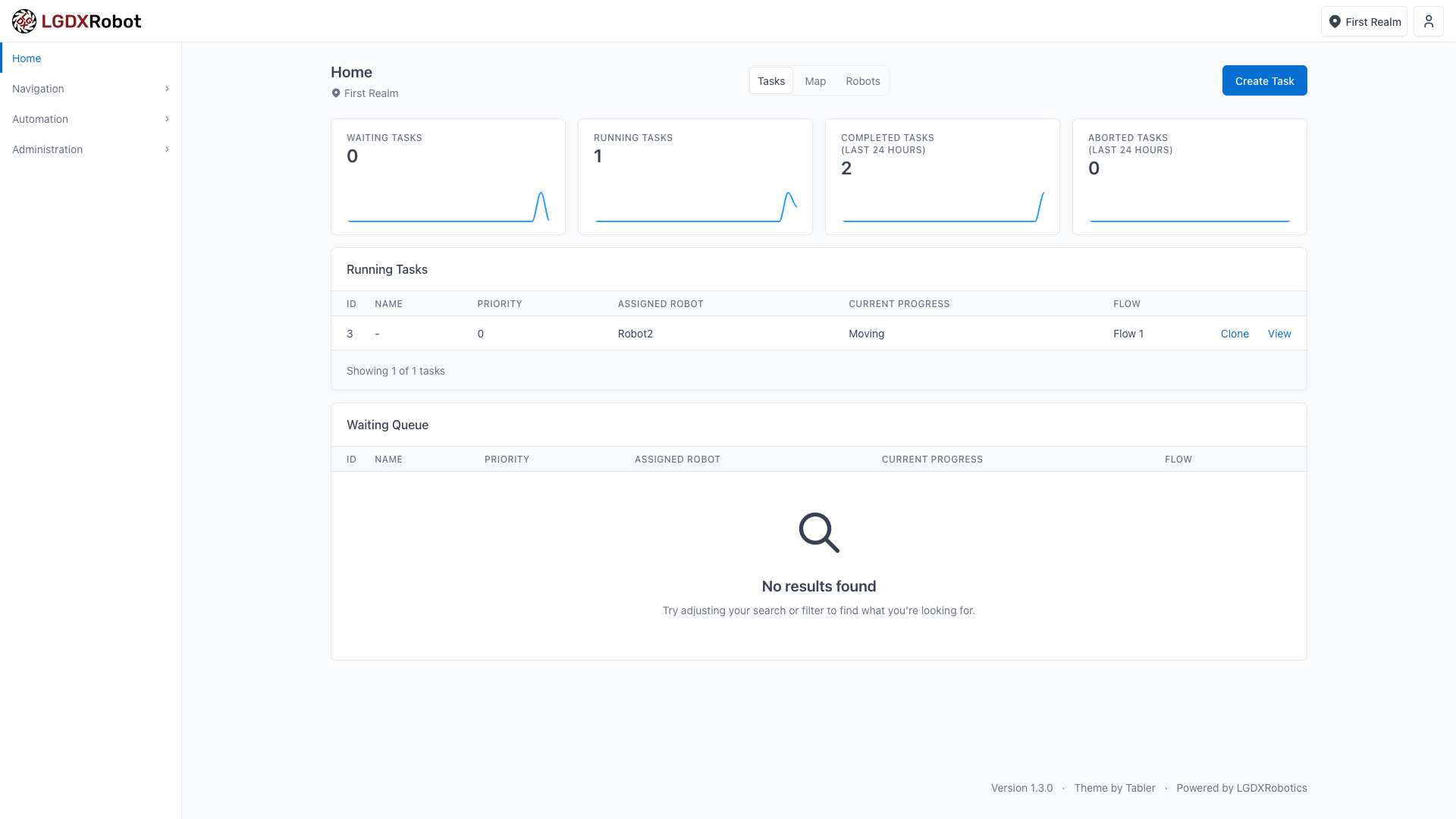
Task: Switch to the Robots tab
Action: coord(862,80)
